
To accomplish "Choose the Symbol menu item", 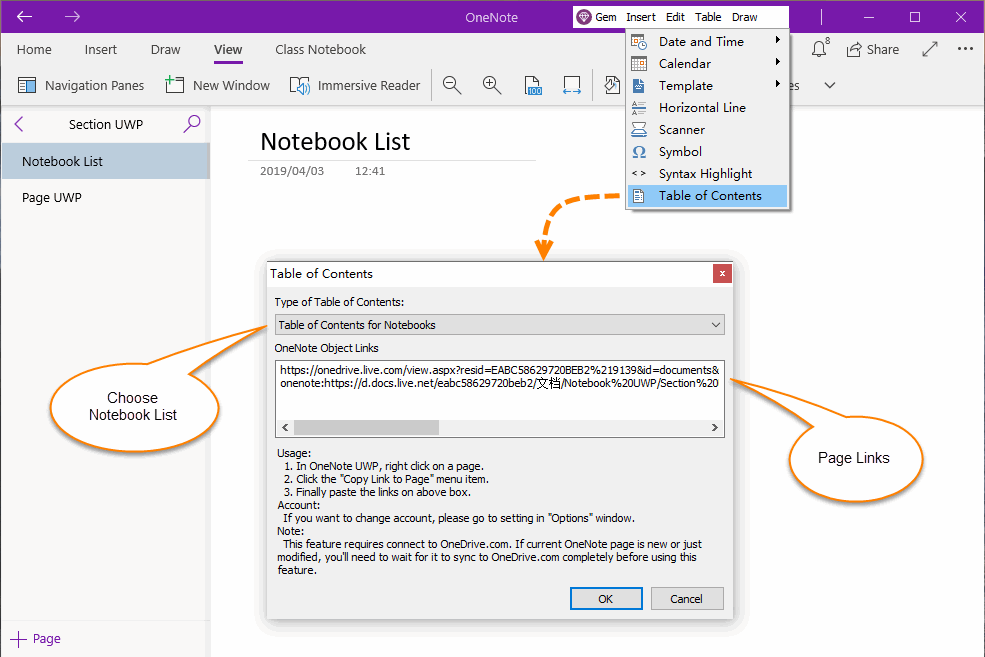I will click(707, 151).
